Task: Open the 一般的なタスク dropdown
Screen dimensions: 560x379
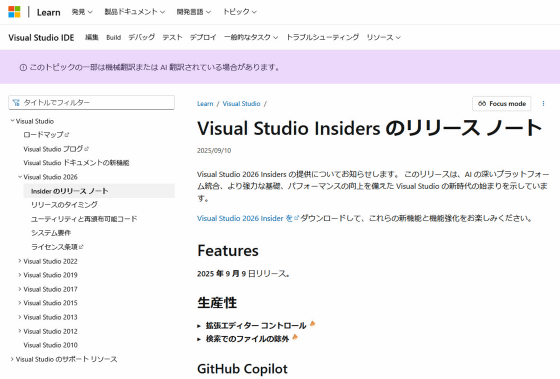Action: coord(251,37)
